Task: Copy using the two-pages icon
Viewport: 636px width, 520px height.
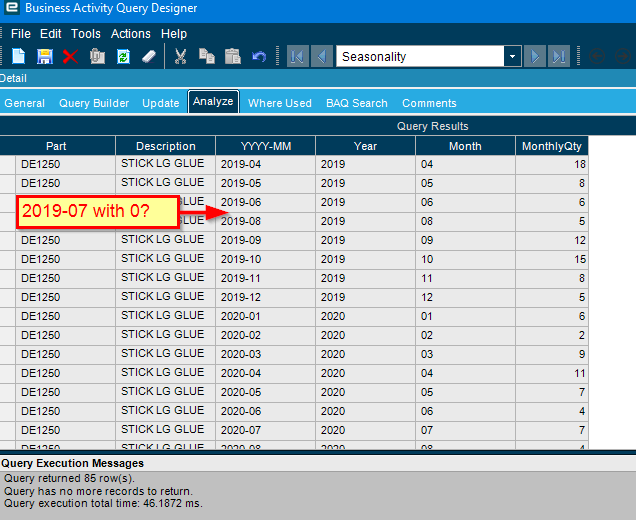Action: [x=207, y=56]
